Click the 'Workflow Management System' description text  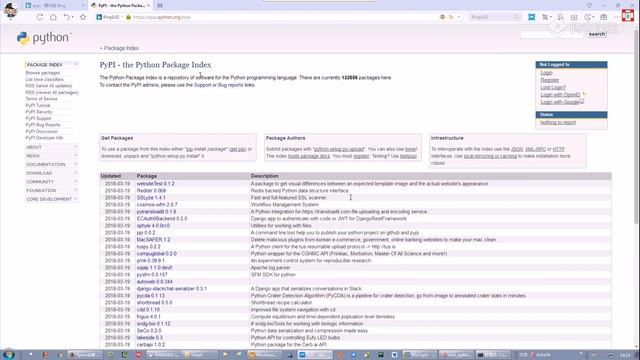284,204
